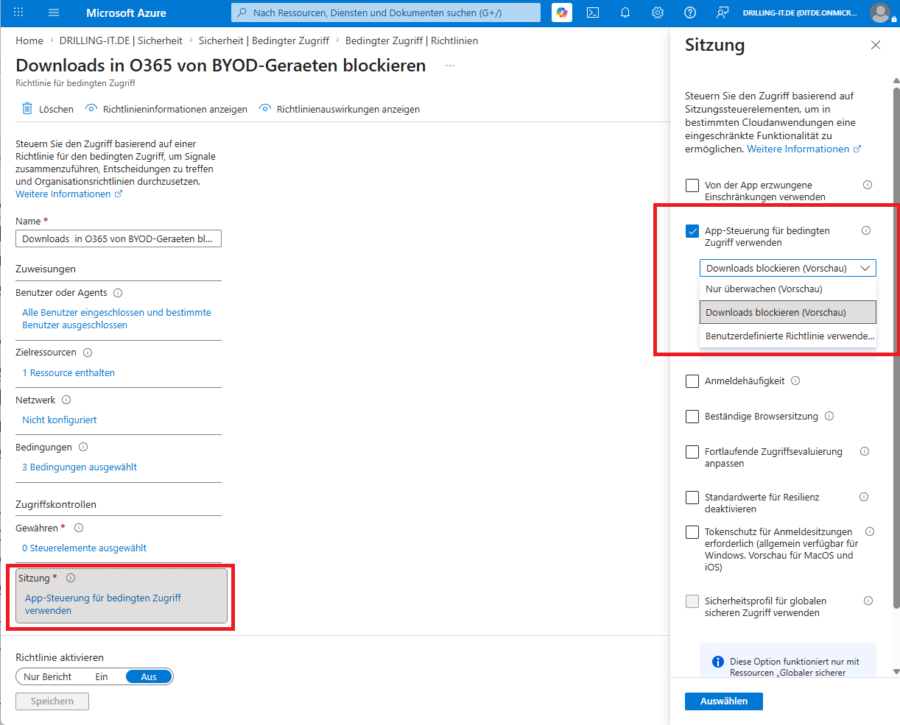The width and height of the screenshot is (900, 725).
Task: Open the ellipsis more options beside policy title
Action: coord(450,65)
